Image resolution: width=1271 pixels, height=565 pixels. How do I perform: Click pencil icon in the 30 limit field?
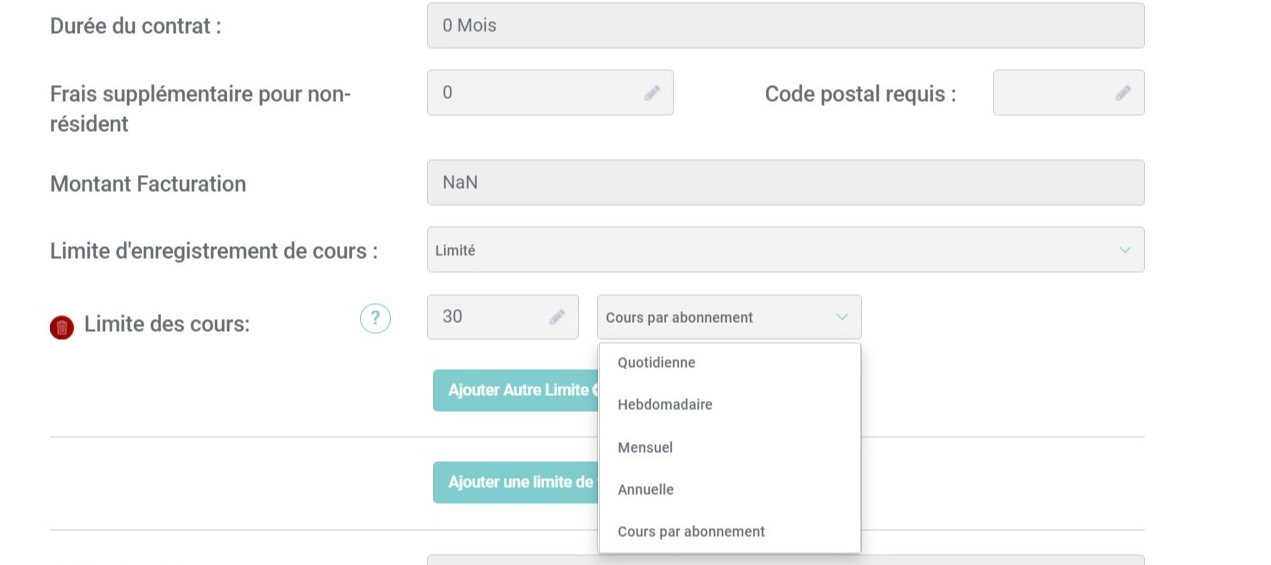pyautogui.click(x=557, y=317)
